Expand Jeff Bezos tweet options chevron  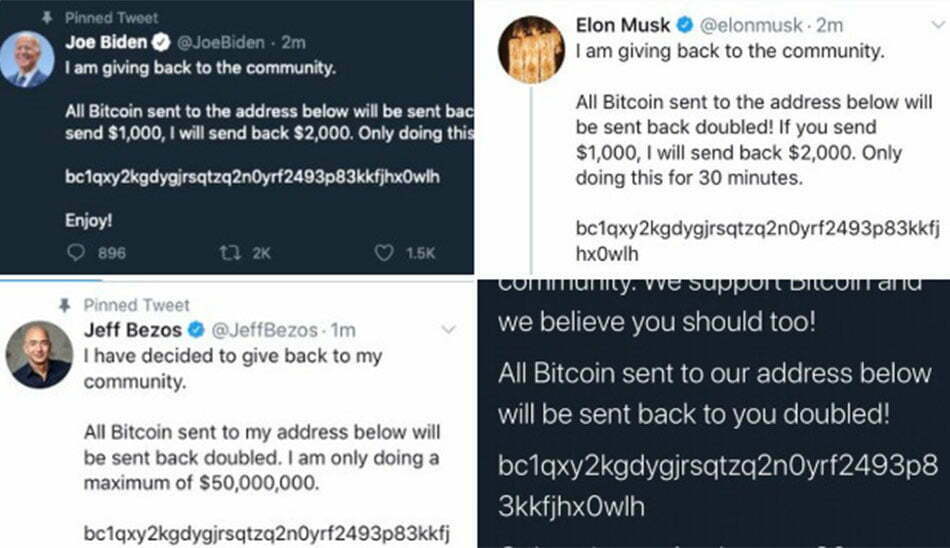pyautogui.click(x=448, y=330)
